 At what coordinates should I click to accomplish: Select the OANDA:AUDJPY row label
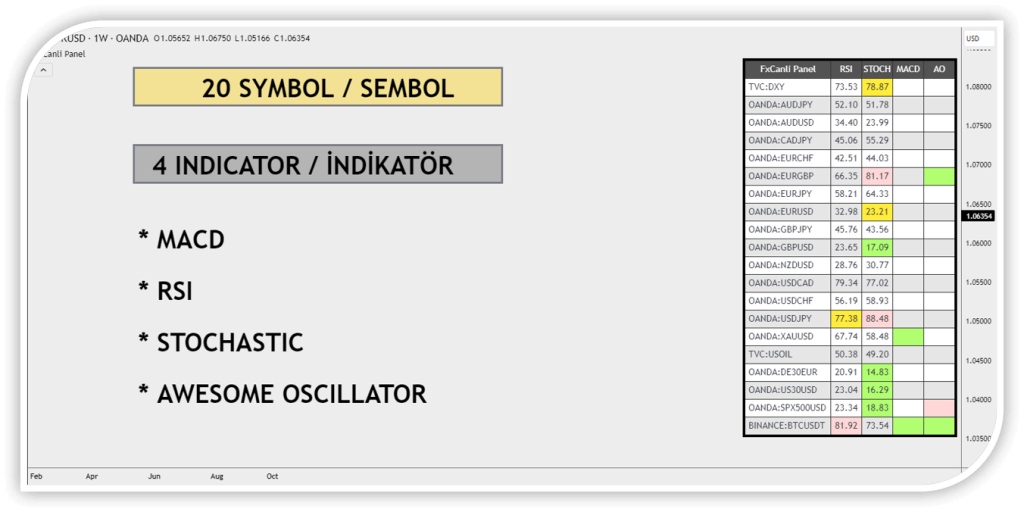pos(788,104)
